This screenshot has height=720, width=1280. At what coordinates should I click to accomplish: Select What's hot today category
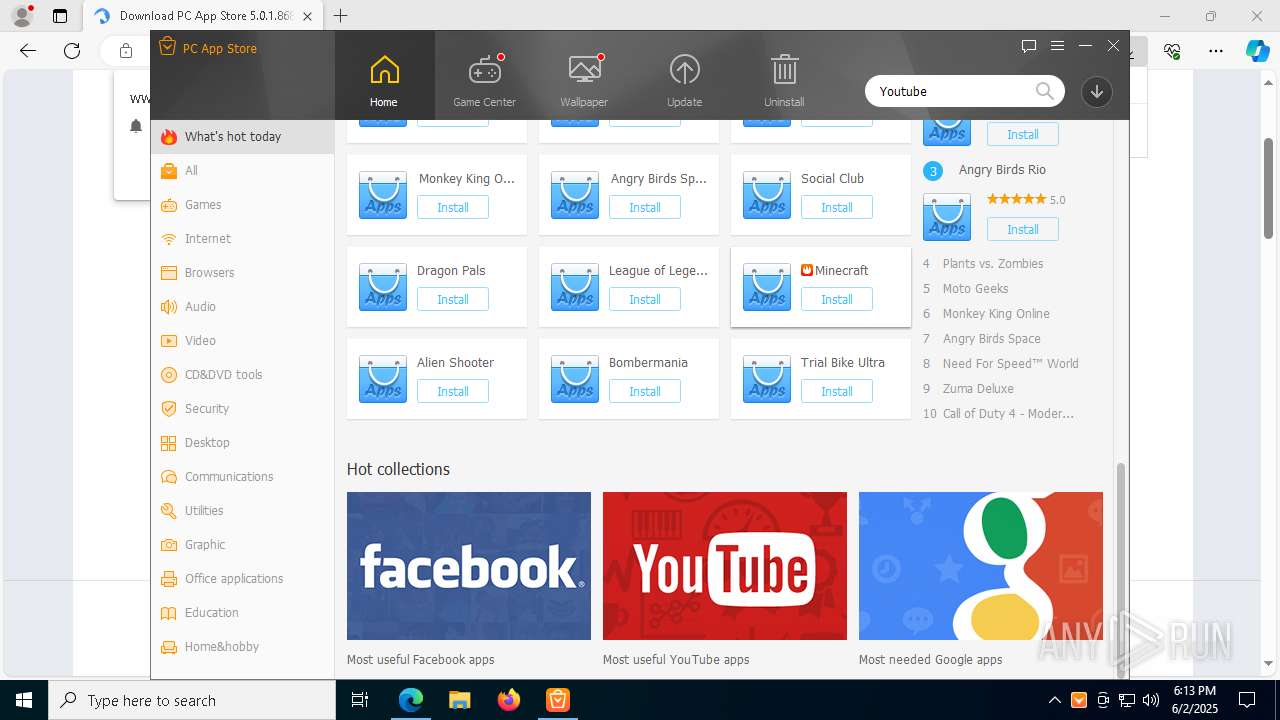tap(243, 137)
